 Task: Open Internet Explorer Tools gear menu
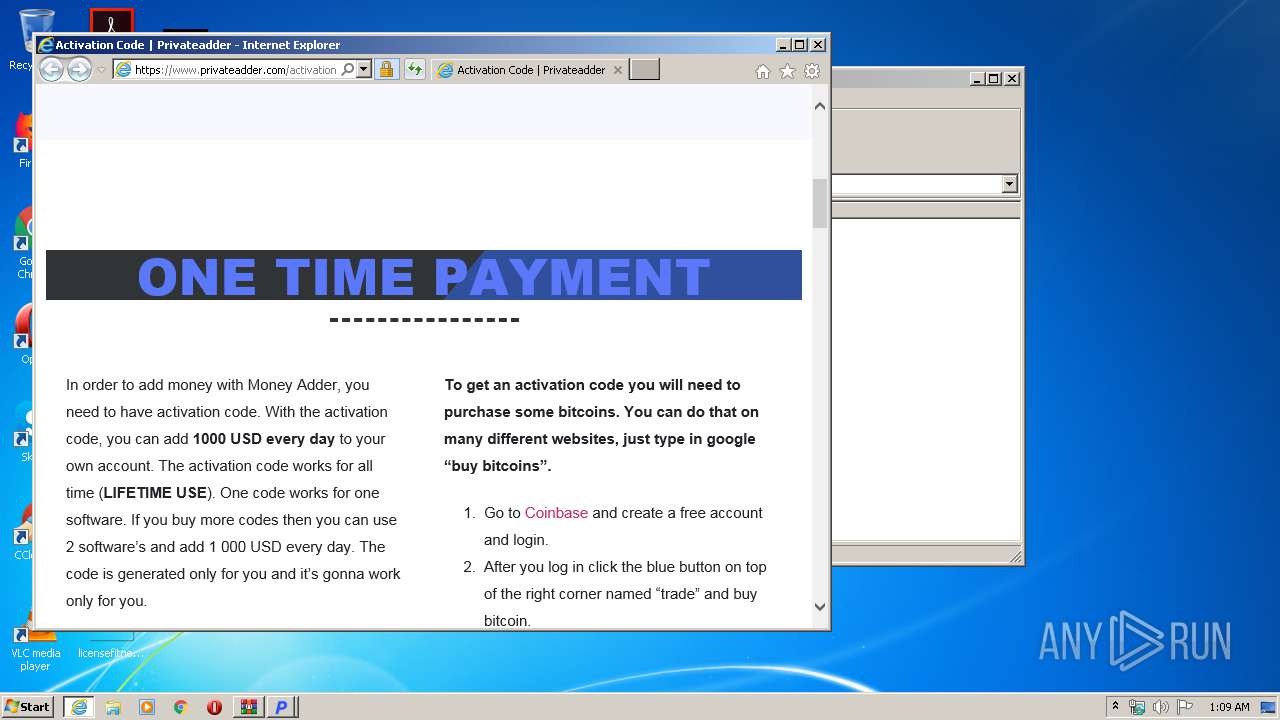(x=812, y=71)
